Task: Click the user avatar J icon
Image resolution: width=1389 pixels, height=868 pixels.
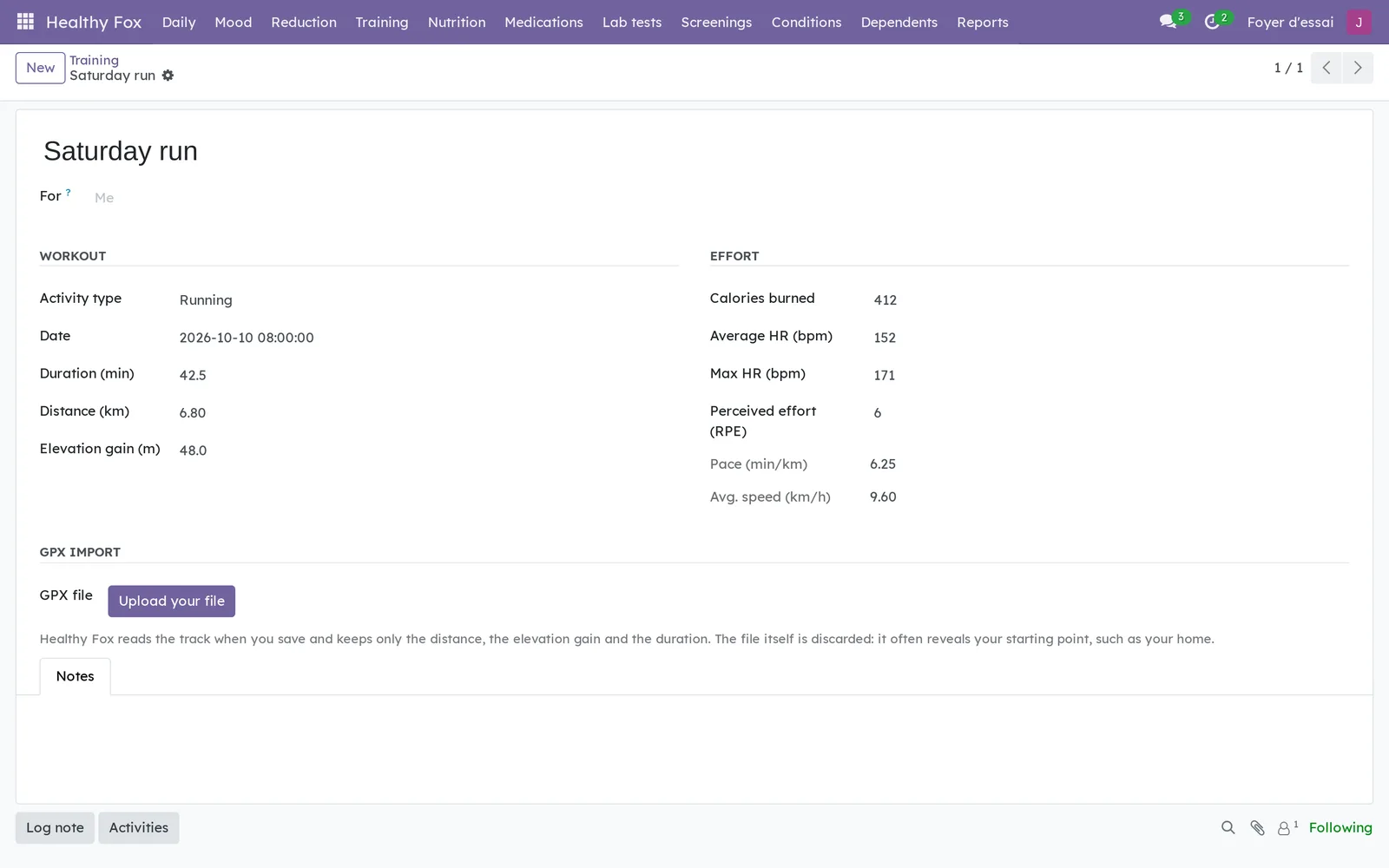Action: pyautogui.click(x=1359, y=22)
